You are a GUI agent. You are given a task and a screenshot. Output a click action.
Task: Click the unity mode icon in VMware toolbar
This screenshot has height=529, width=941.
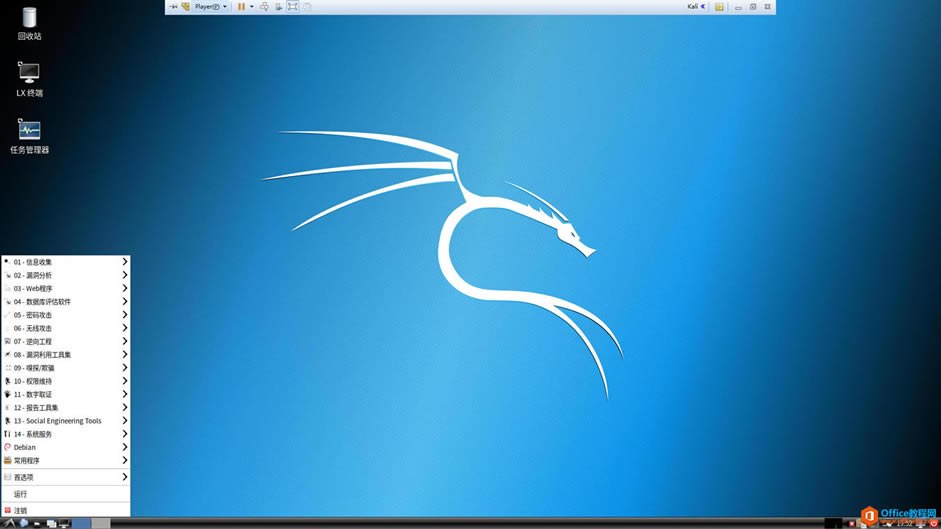307,7
